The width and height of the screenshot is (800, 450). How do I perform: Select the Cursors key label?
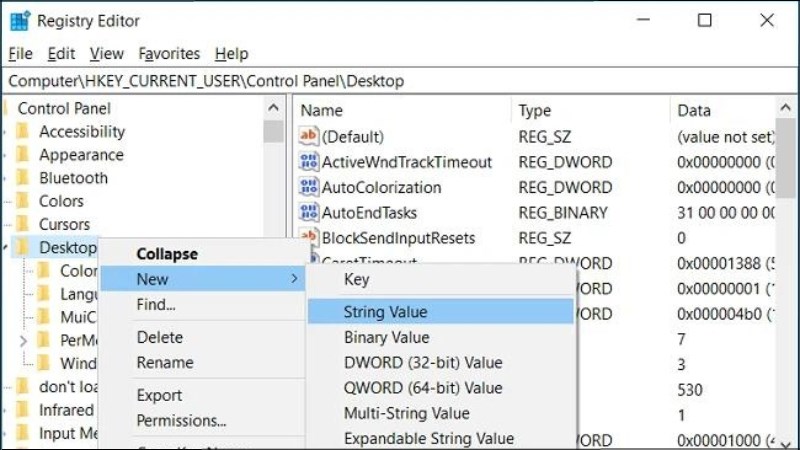[x=64, y=224]
